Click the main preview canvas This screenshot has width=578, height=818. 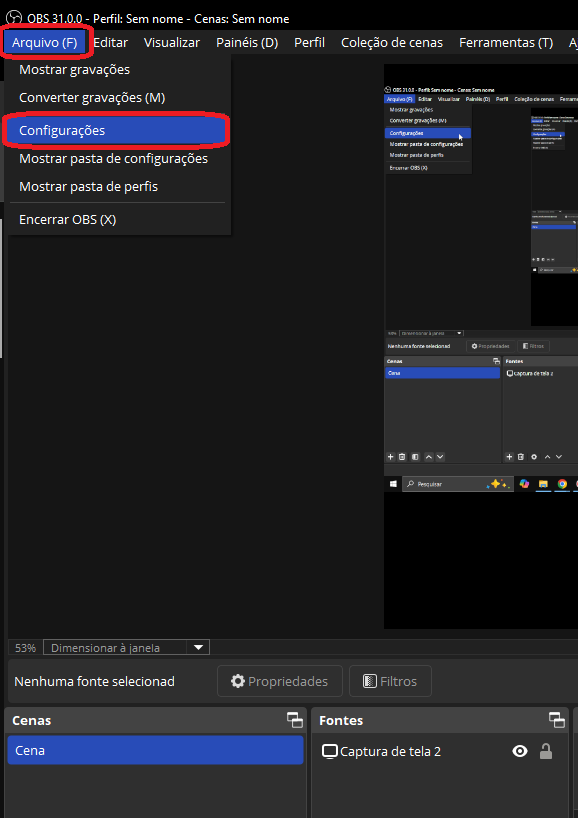coord(480,346)
